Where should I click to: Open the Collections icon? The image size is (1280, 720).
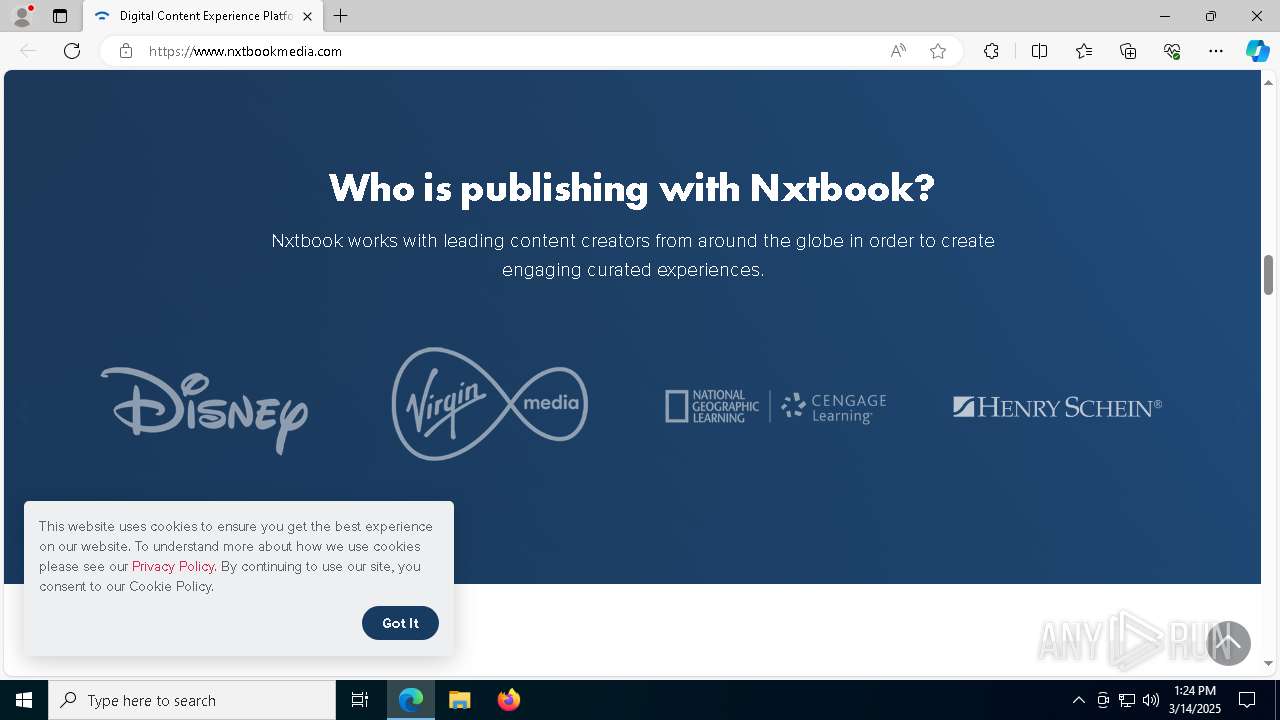coord(1128,51)
